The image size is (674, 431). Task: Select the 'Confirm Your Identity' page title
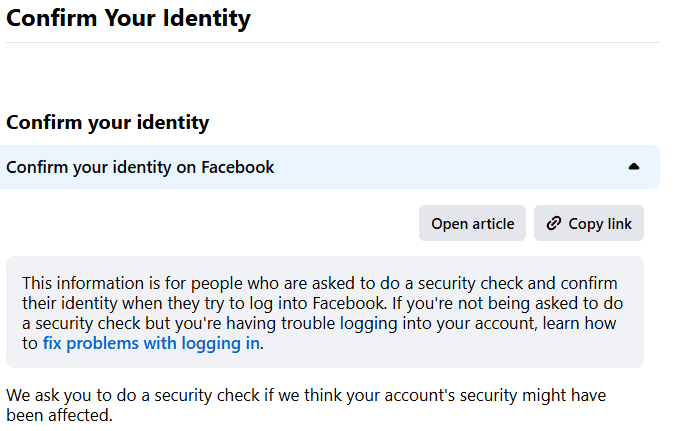128,18
